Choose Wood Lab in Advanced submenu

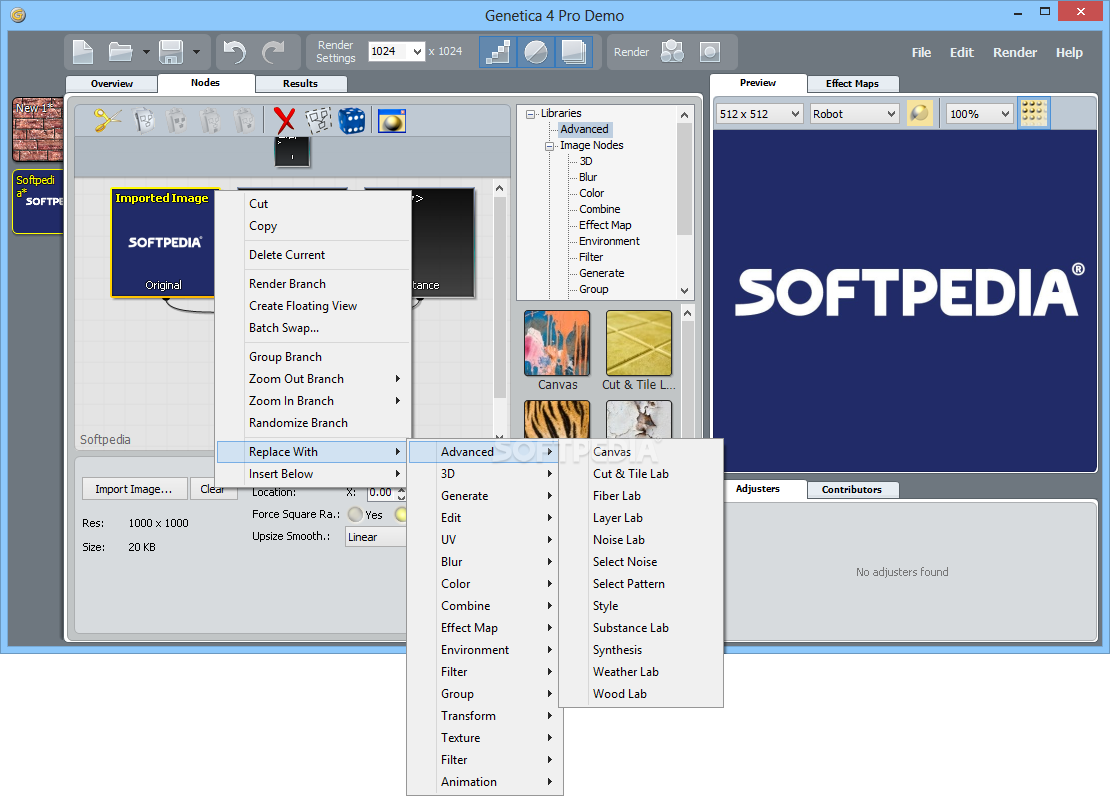641,694
